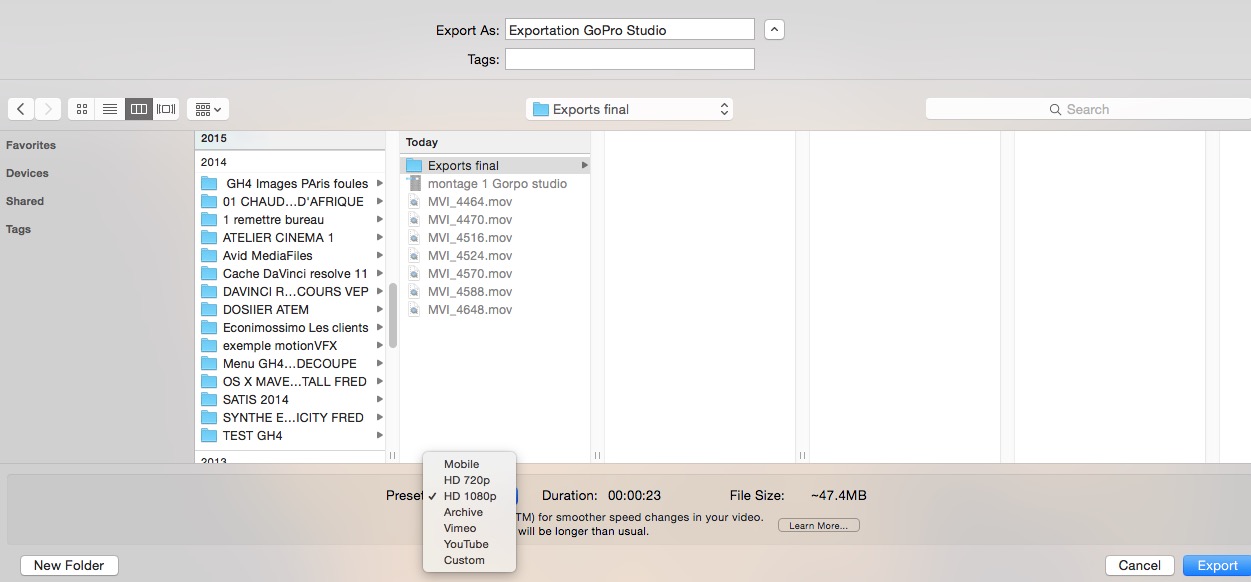Click the Exports final folder icon

[x=414, y=166]
